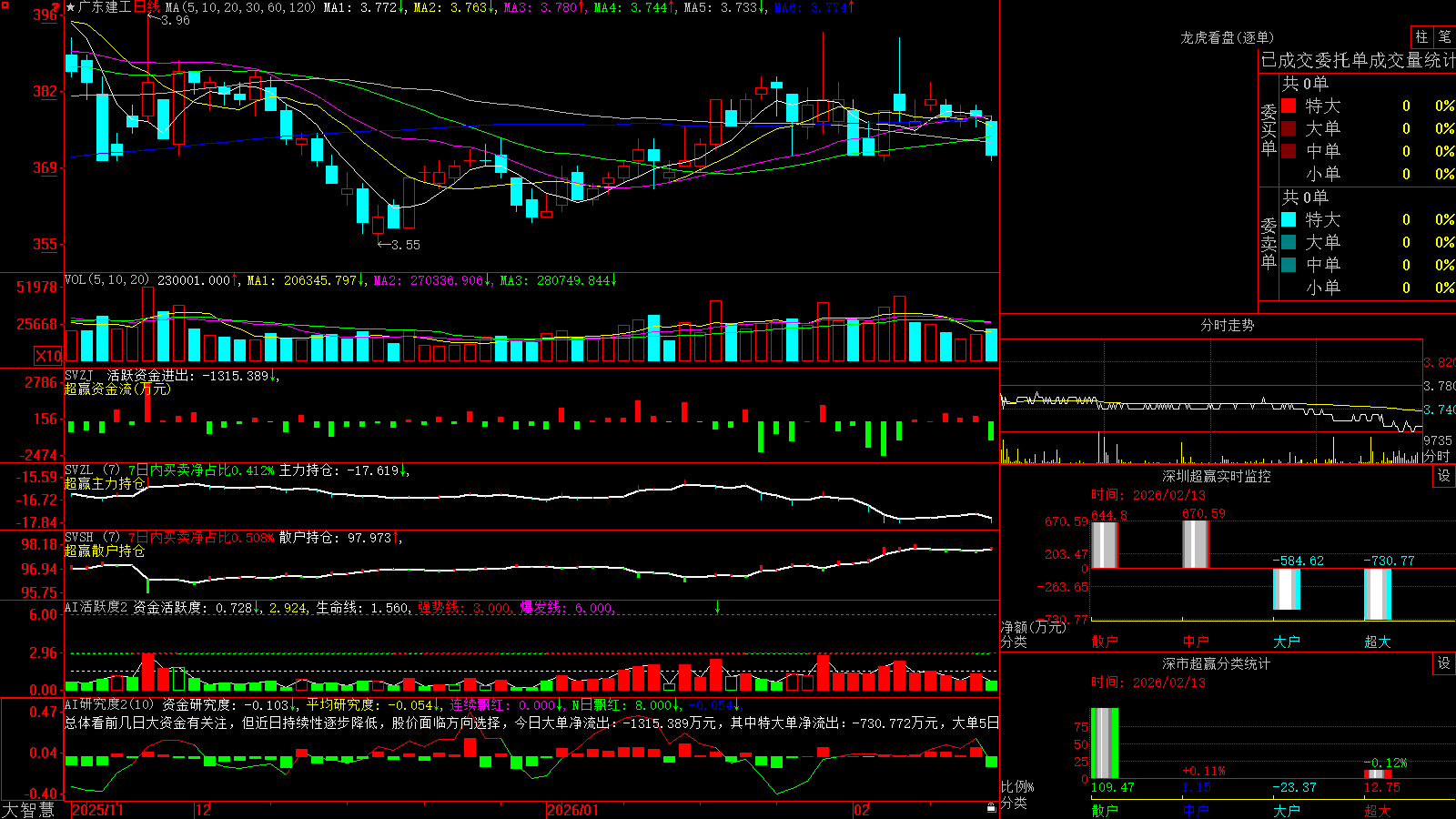Click the 主力持仓: -17.619 value

click(x=344, y=470)
